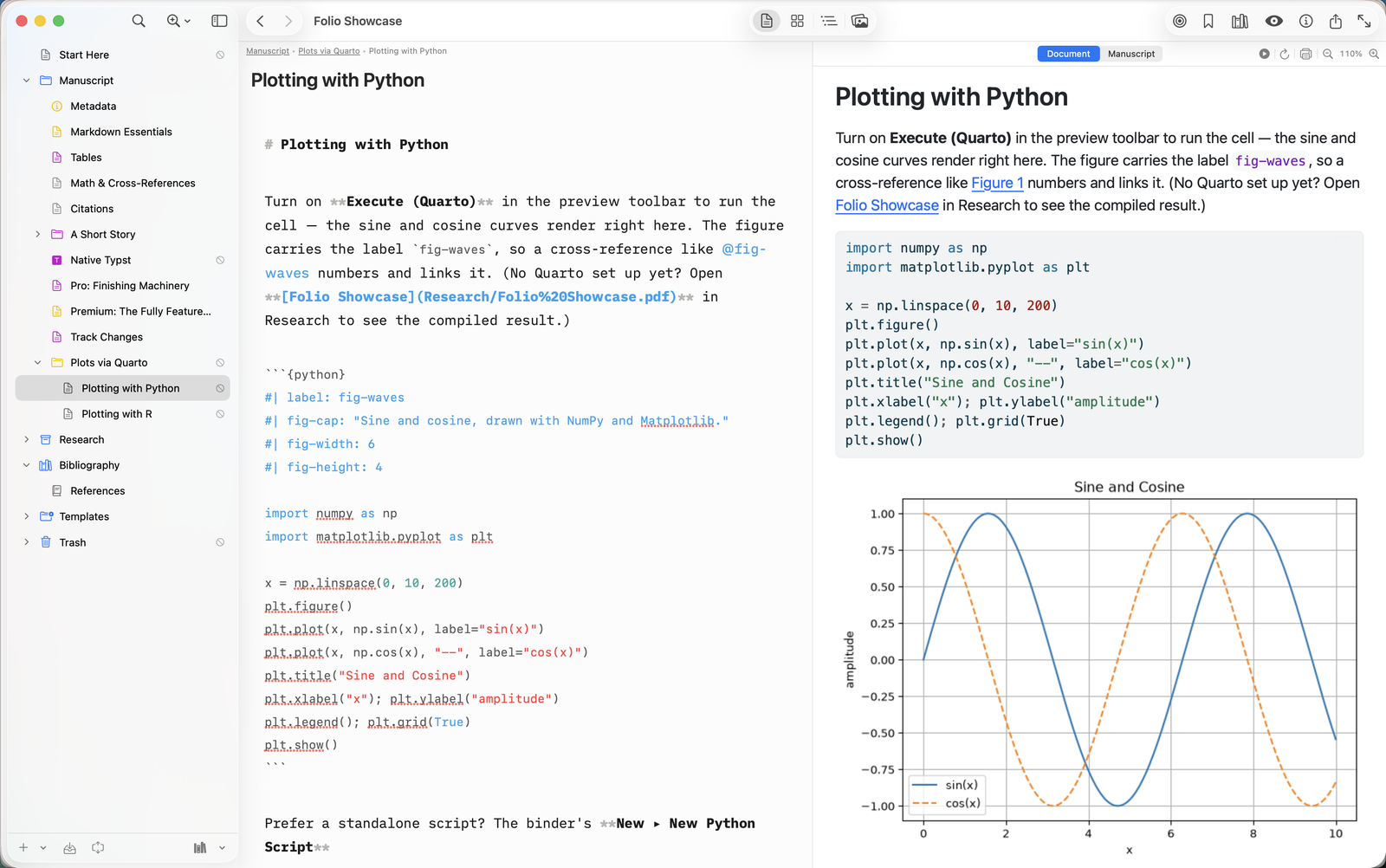
Task: Click the books icon in the sidebar footer
Action: tap(200, 848)
